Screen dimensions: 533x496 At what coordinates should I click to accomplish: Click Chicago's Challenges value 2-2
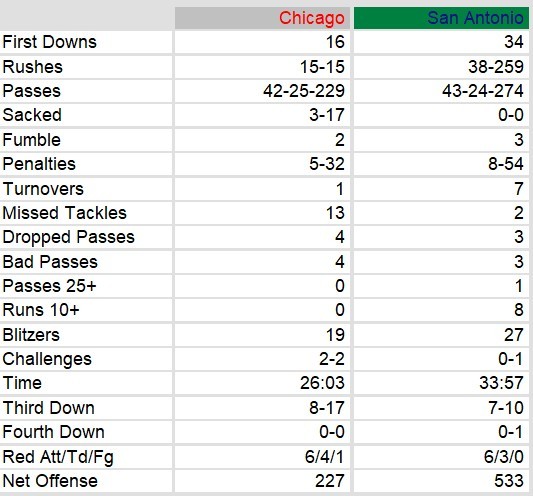pos(332,359)
